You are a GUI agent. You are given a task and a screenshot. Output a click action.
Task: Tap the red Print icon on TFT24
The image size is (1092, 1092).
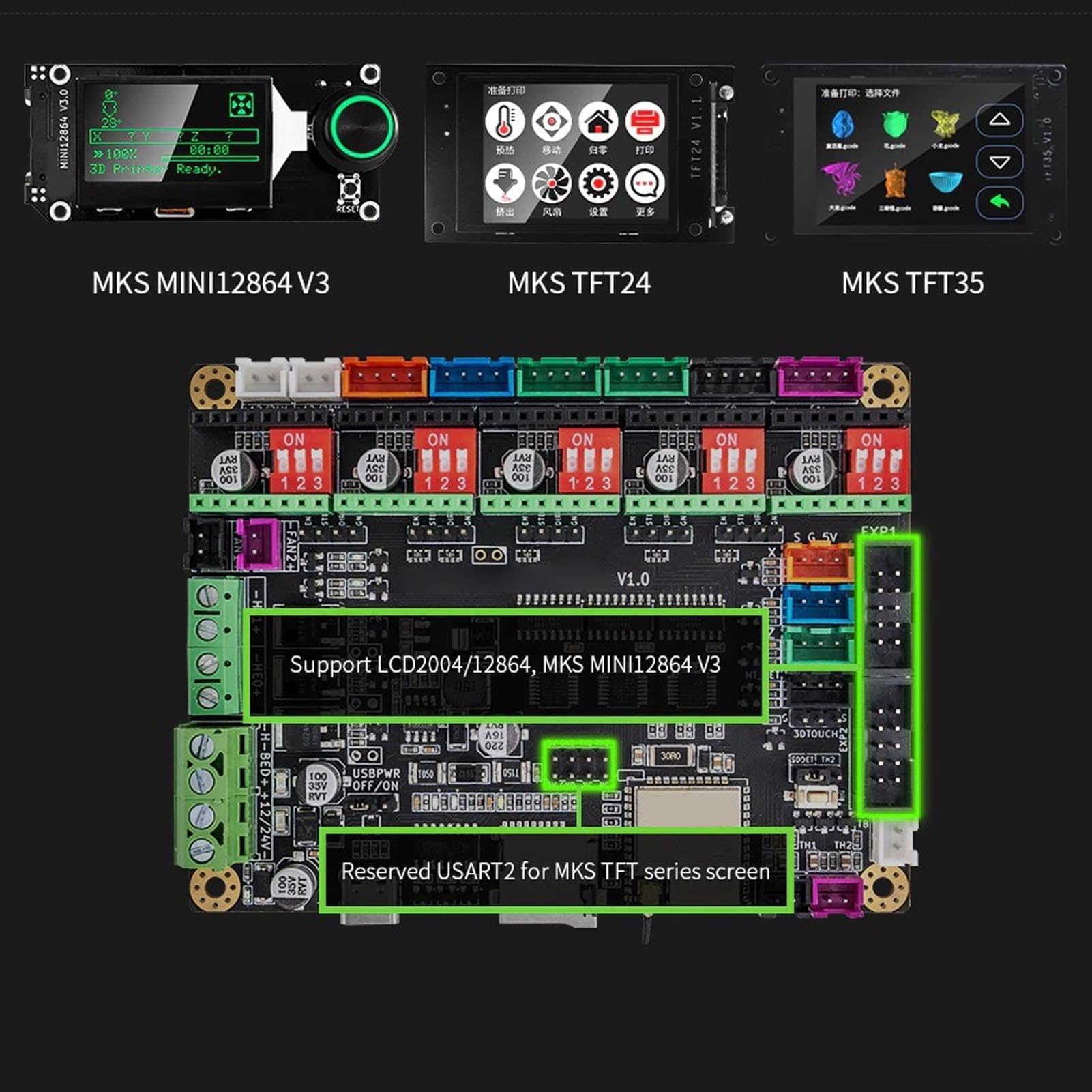tap(645, 122)
